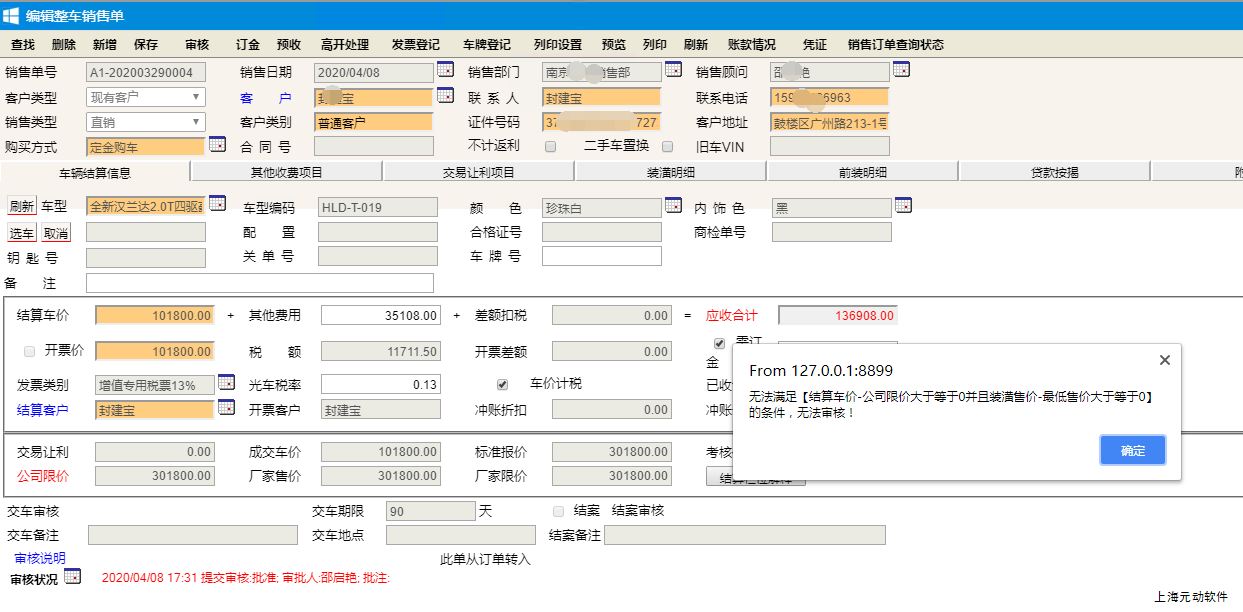Click the picker icon next to 发票类别

tap(226, 383)
